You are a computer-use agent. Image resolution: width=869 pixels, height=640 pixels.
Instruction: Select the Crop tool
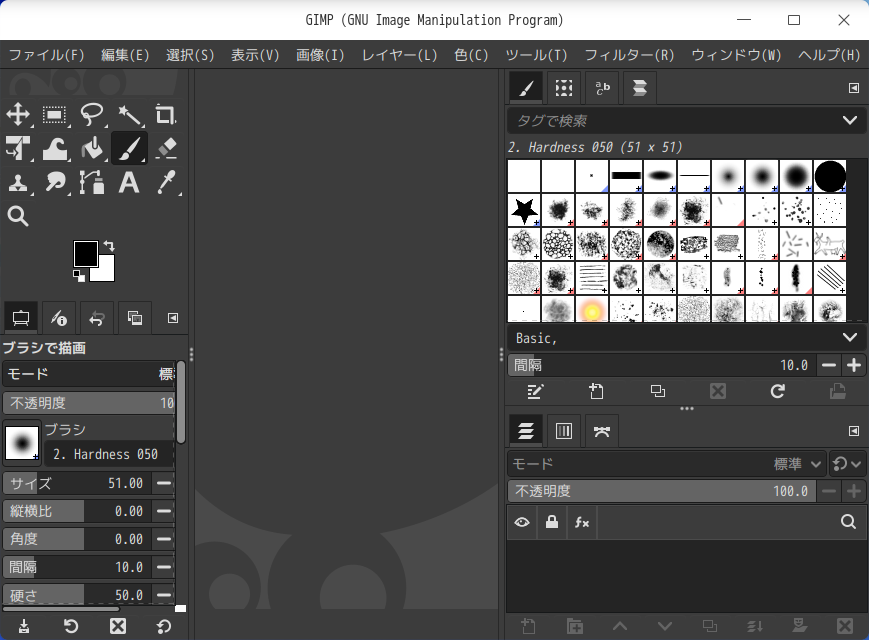coord(166,114)
